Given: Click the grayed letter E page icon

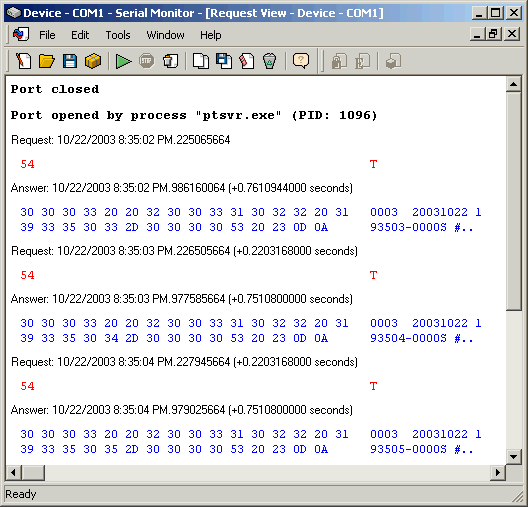Looking at the screenshot, I should click(x=362, y=61).
